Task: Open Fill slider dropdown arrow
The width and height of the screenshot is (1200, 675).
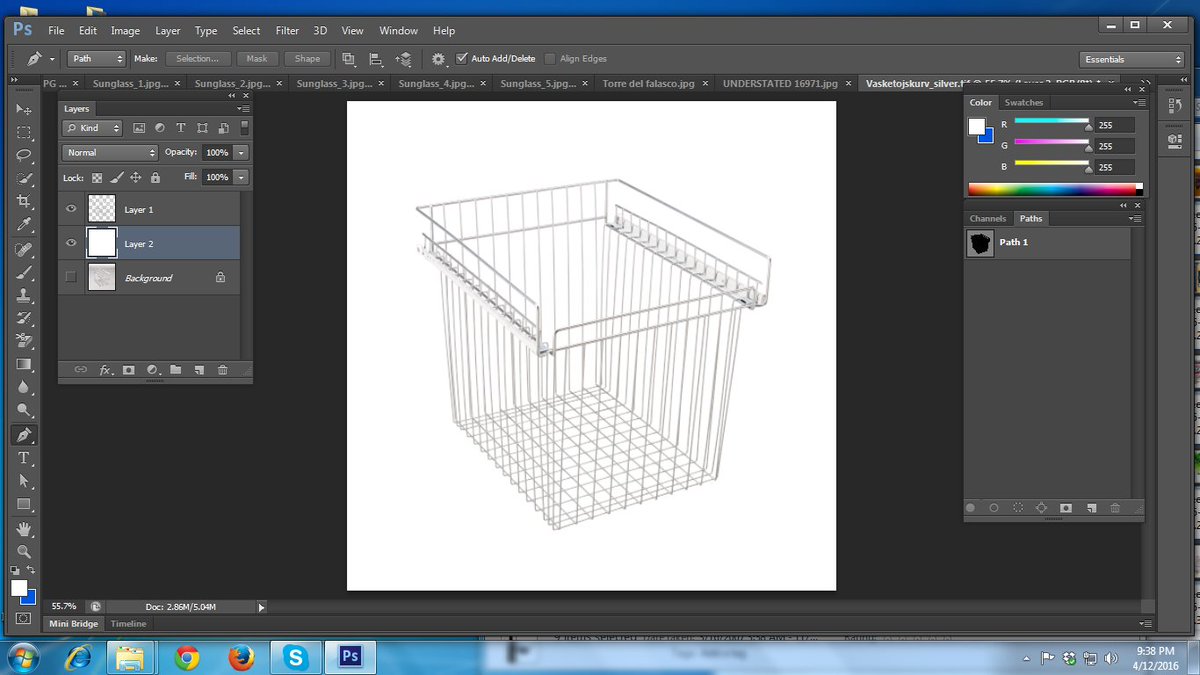Action: [241, 177]
